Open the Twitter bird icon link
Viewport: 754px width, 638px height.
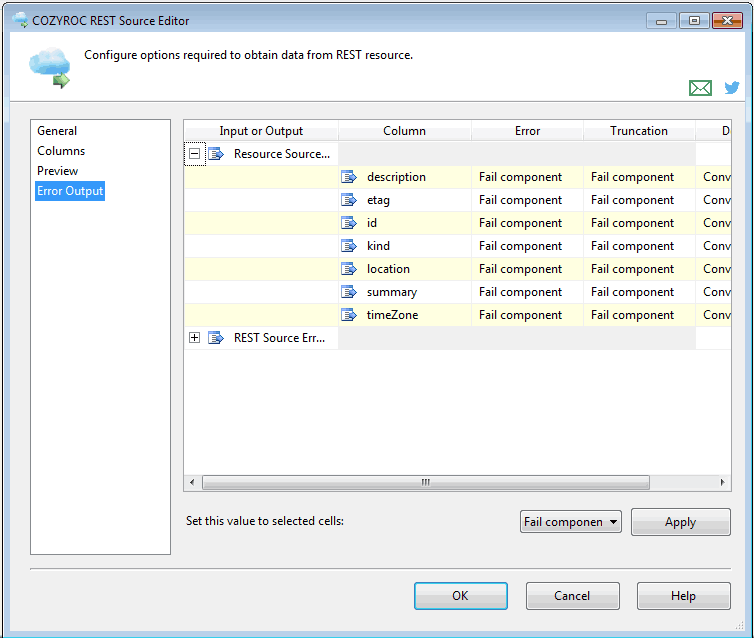tap(732, 88)
